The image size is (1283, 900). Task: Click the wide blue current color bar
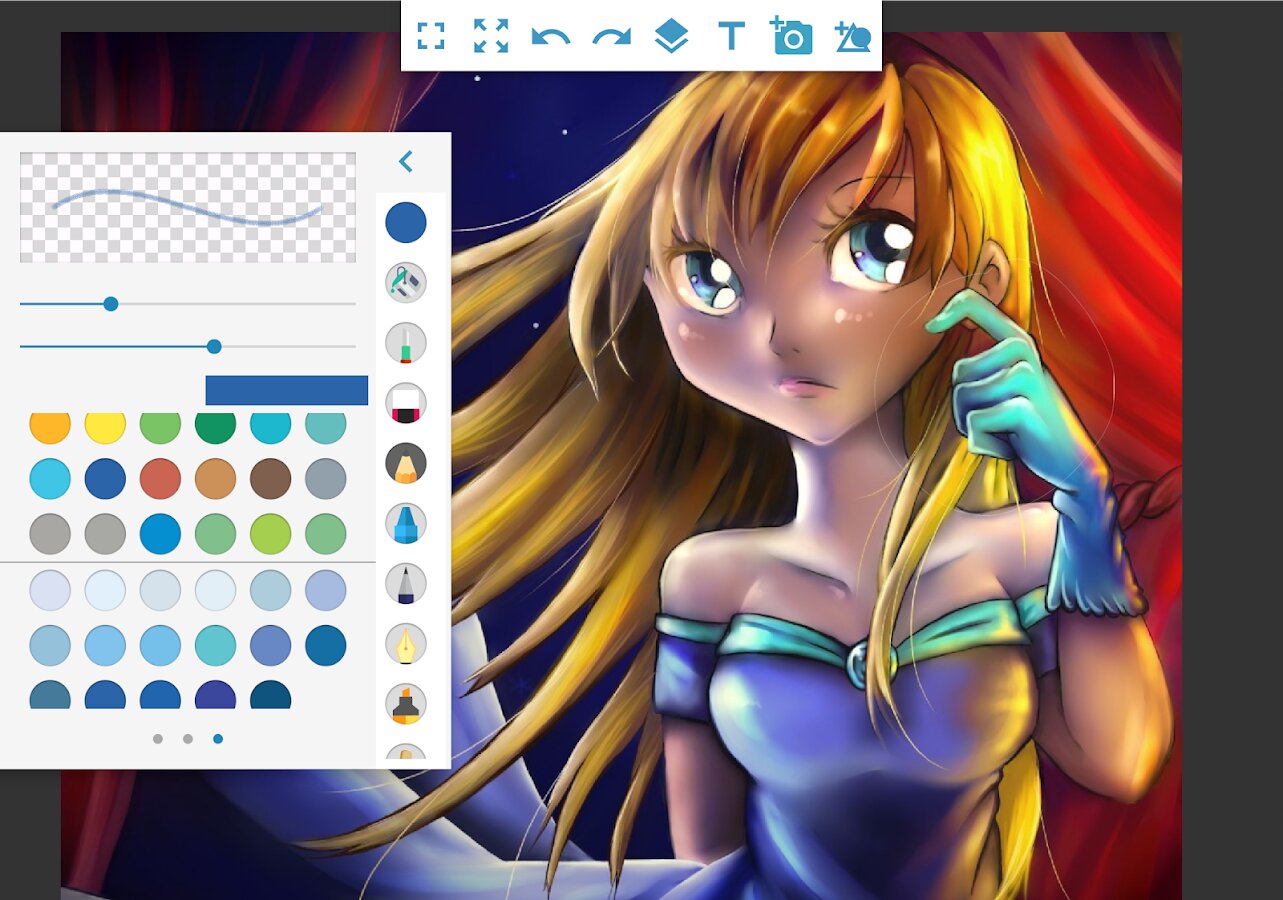tap(287, 390)
